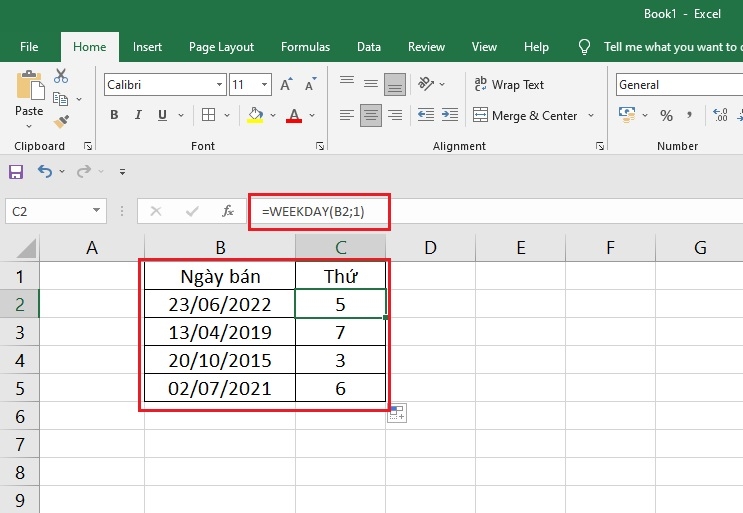Image resolution: width=743 pixels, height=513 pixels.
Task: Select column D header
Action: coord(430,247)
